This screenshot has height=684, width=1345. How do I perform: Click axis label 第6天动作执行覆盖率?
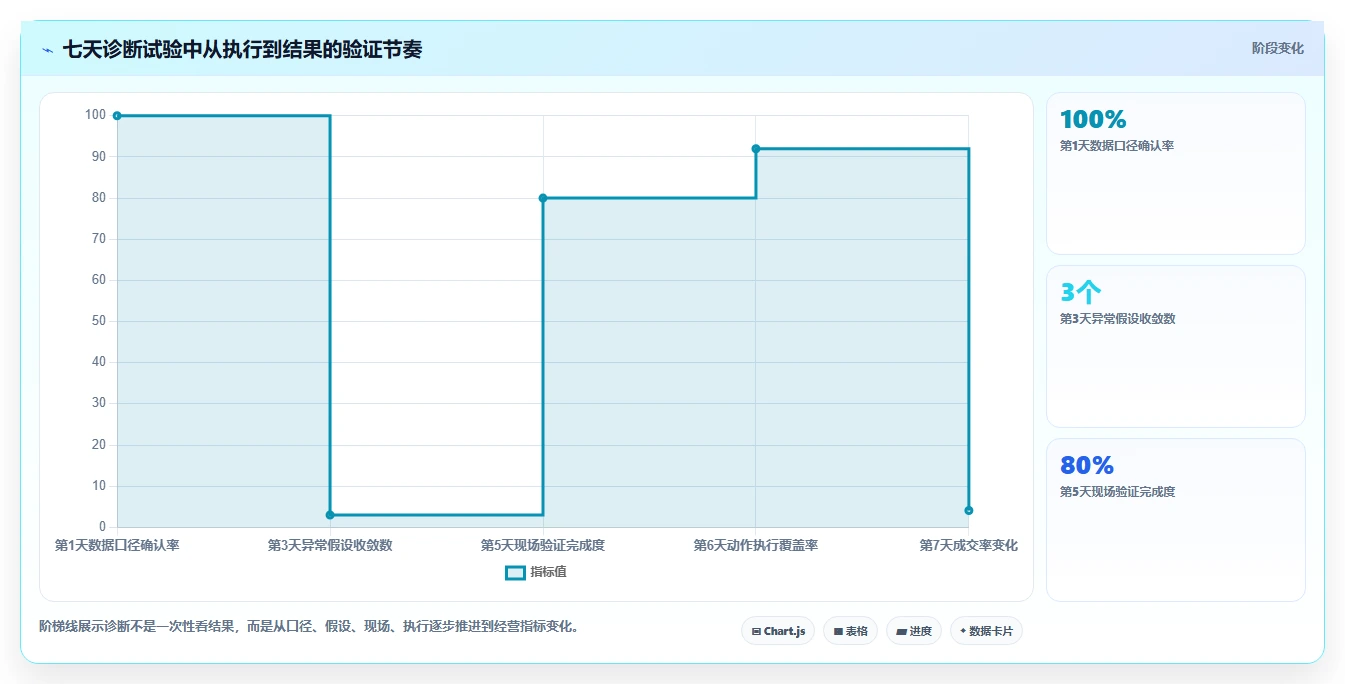[756, 546]
